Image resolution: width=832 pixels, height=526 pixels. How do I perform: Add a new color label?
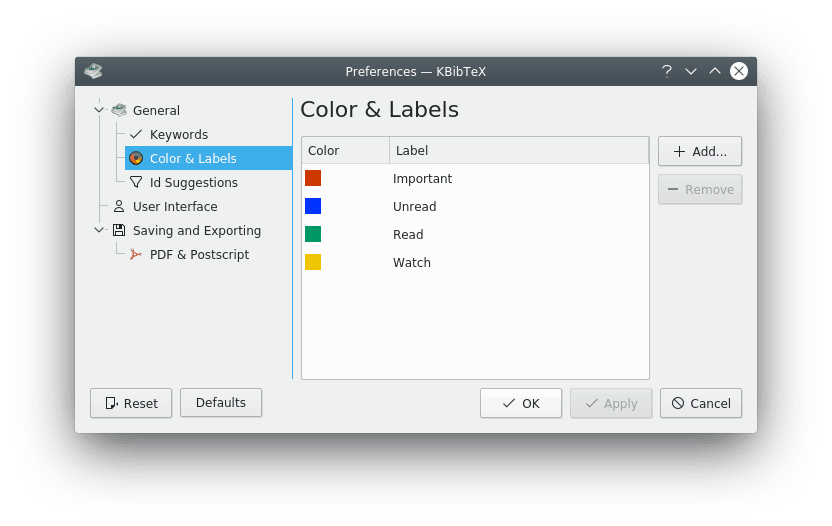tap(700, 151)
